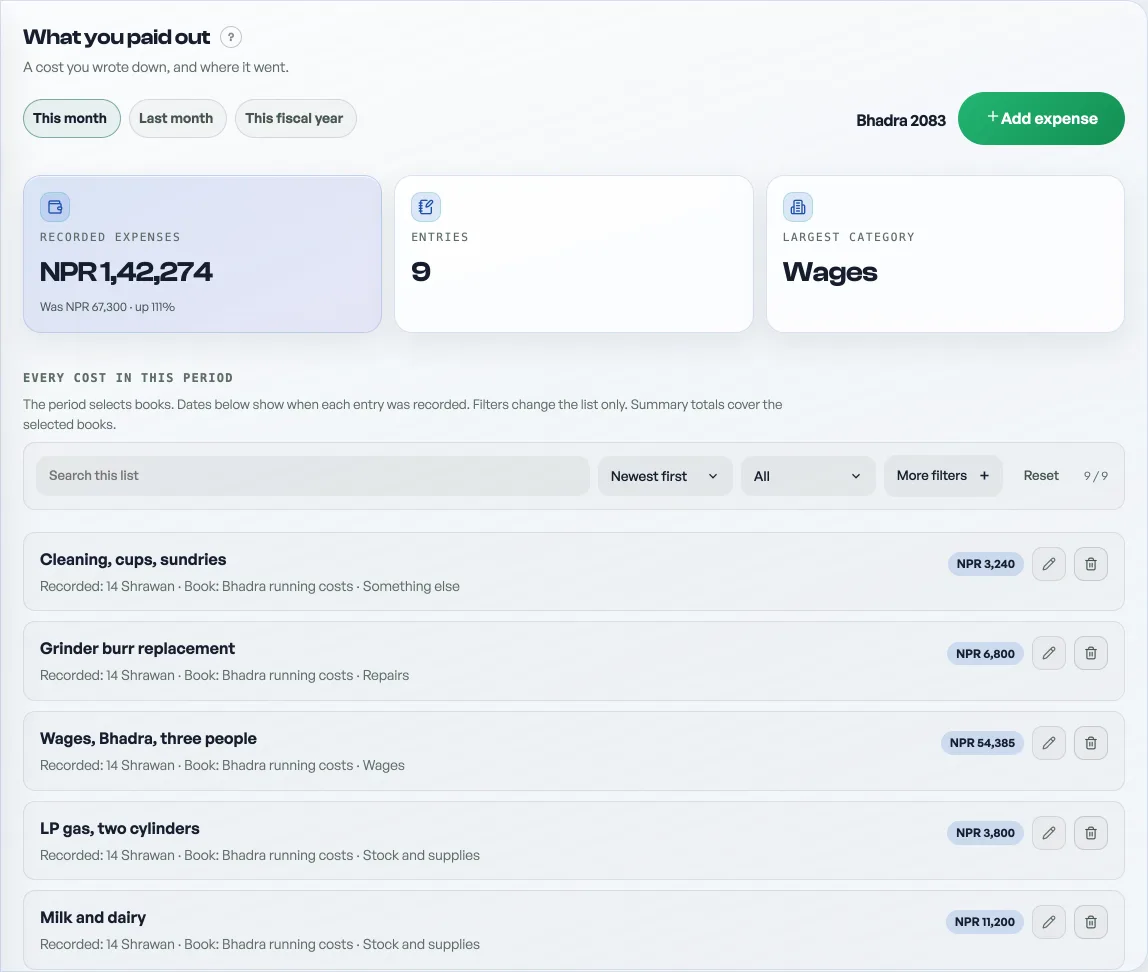Click the Wages largest category value
The height and width of the screenshot is (972, 1148).
830,272
